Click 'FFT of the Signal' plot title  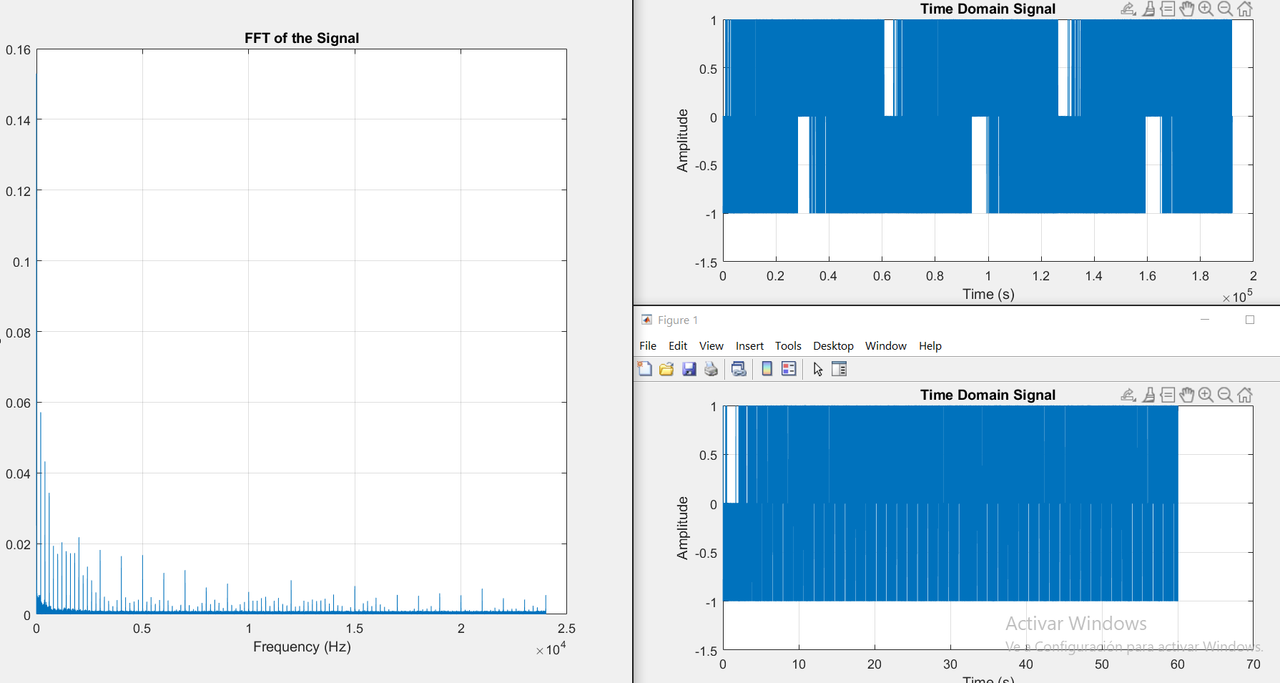tap(302, 38)
